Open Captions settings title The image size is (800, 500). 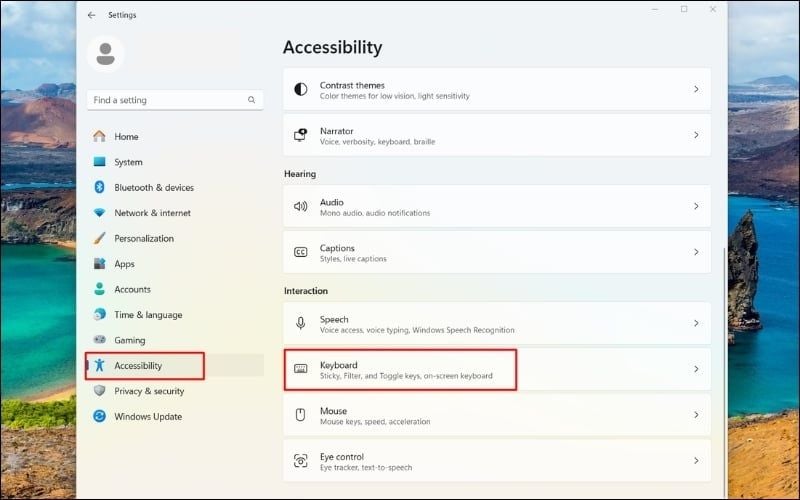(337, 248)
